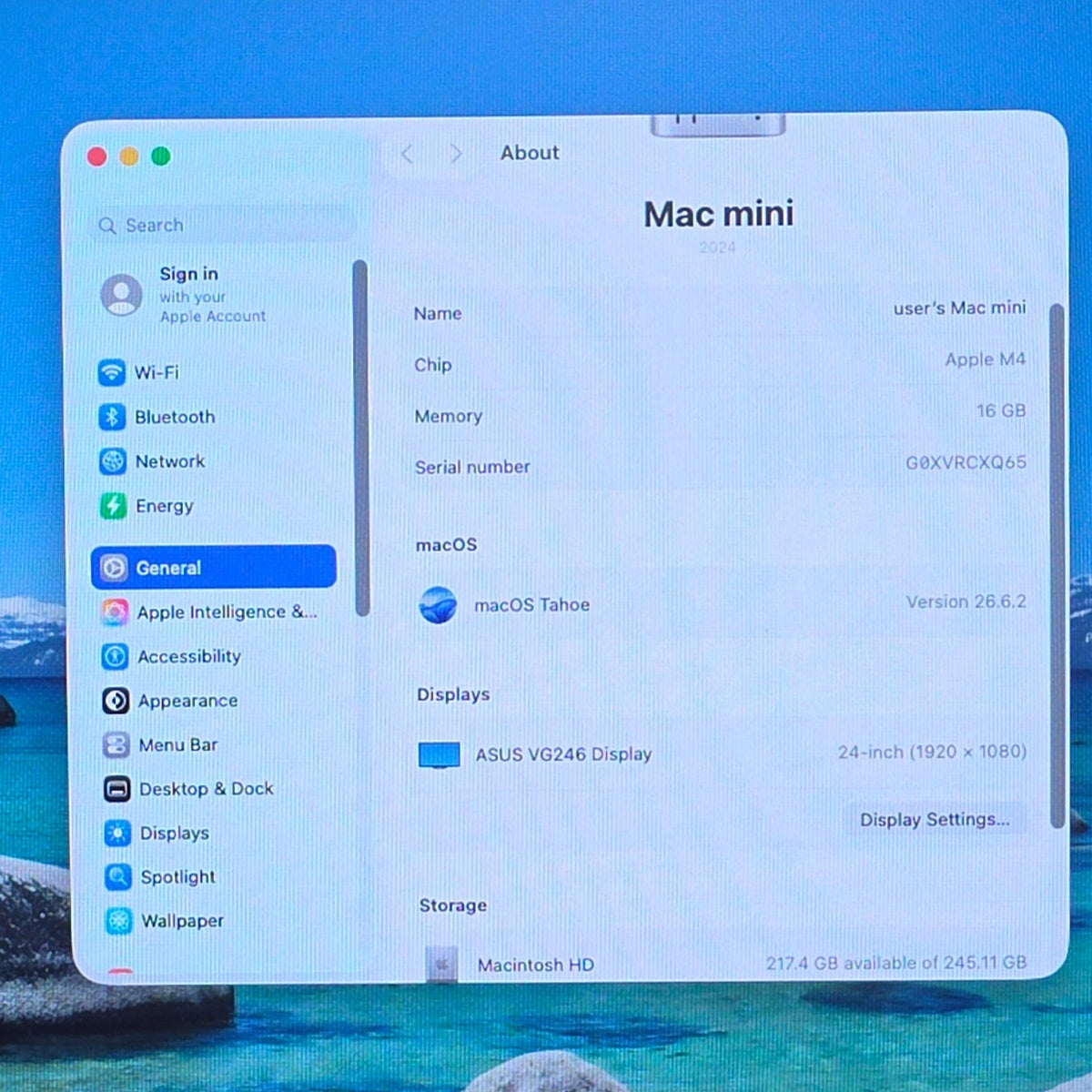Click the search magnifying glass icon
Viewport: 1092px width, 1092px height.
coord(107,226)
